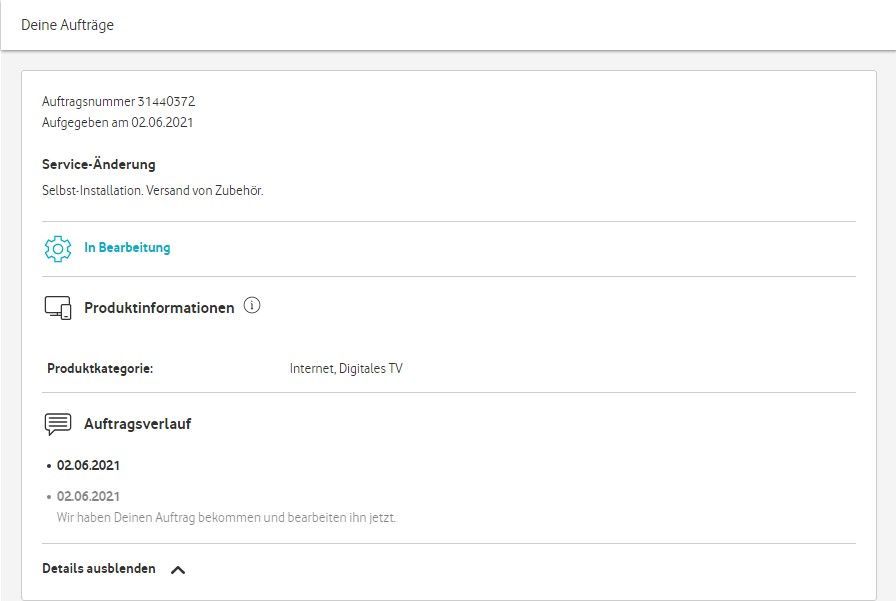Open the info icon next to Produktinformationen
The width and height of the screenshot is (896, 601).
coord(251,307)
